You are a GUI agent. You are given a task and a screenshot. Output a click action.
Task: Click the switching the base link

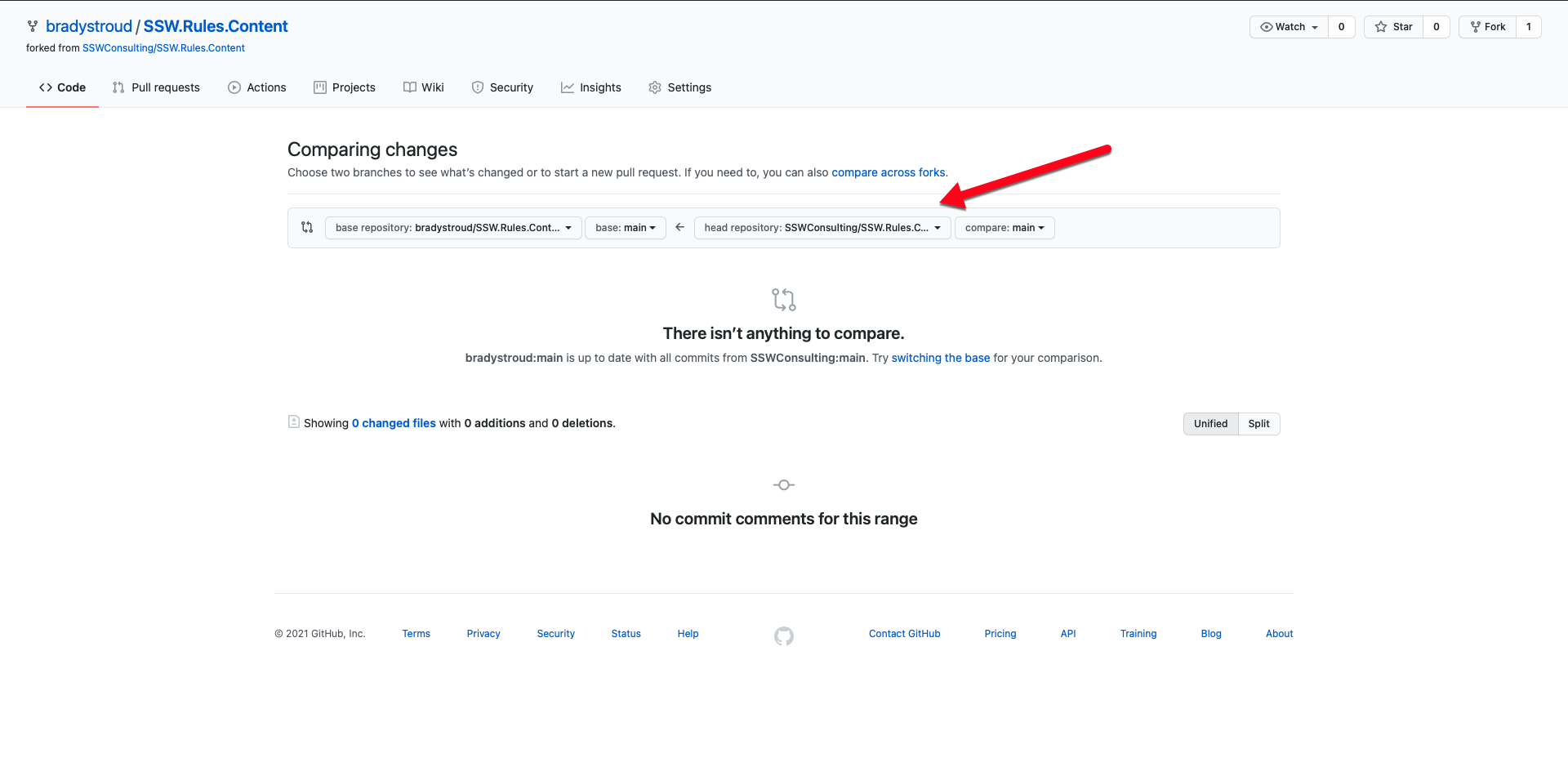[x=941, y=358]
